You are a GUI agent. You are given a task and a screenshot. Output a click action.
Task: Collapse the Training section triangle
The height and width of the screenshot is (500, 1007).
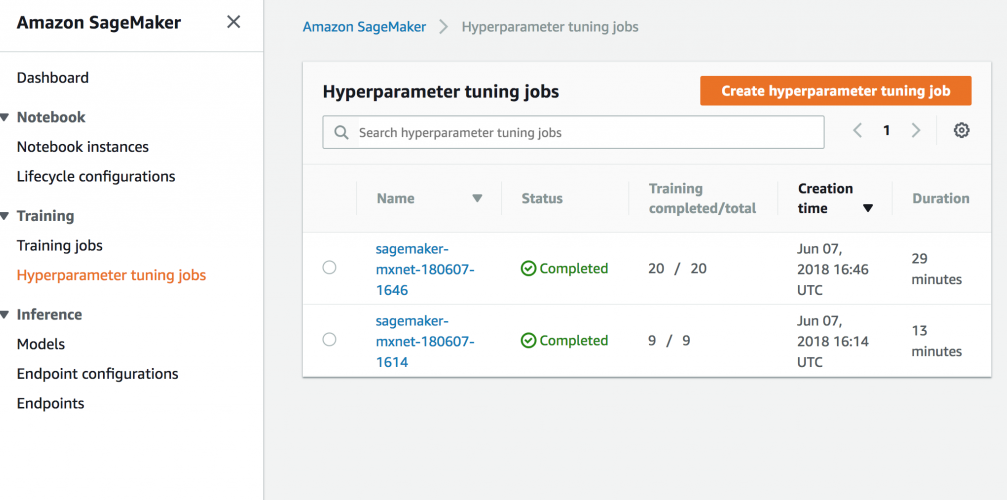point(4,216)
